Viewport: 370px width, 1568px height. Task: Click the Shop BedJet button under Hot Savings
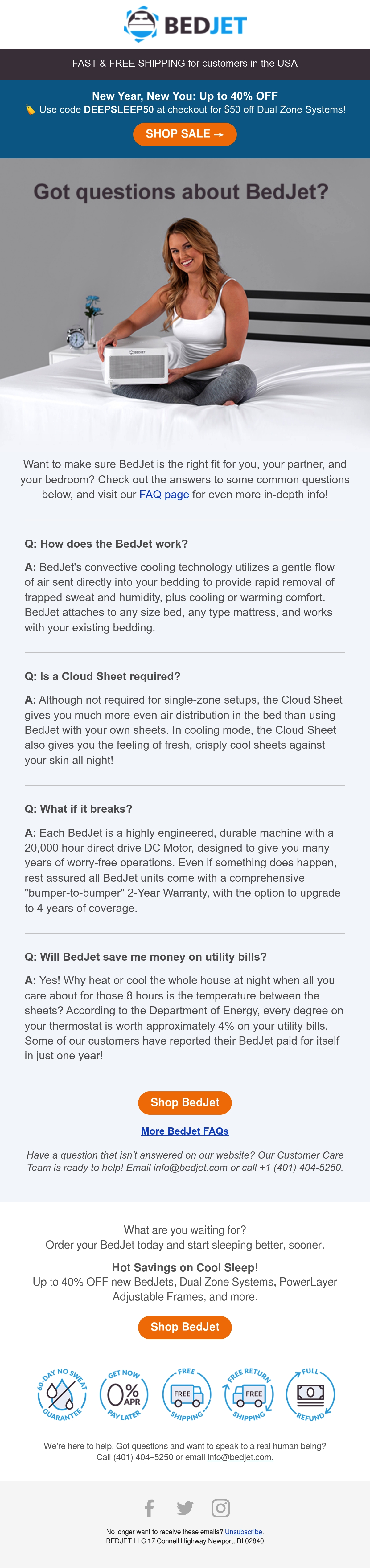click(185, 1327)
